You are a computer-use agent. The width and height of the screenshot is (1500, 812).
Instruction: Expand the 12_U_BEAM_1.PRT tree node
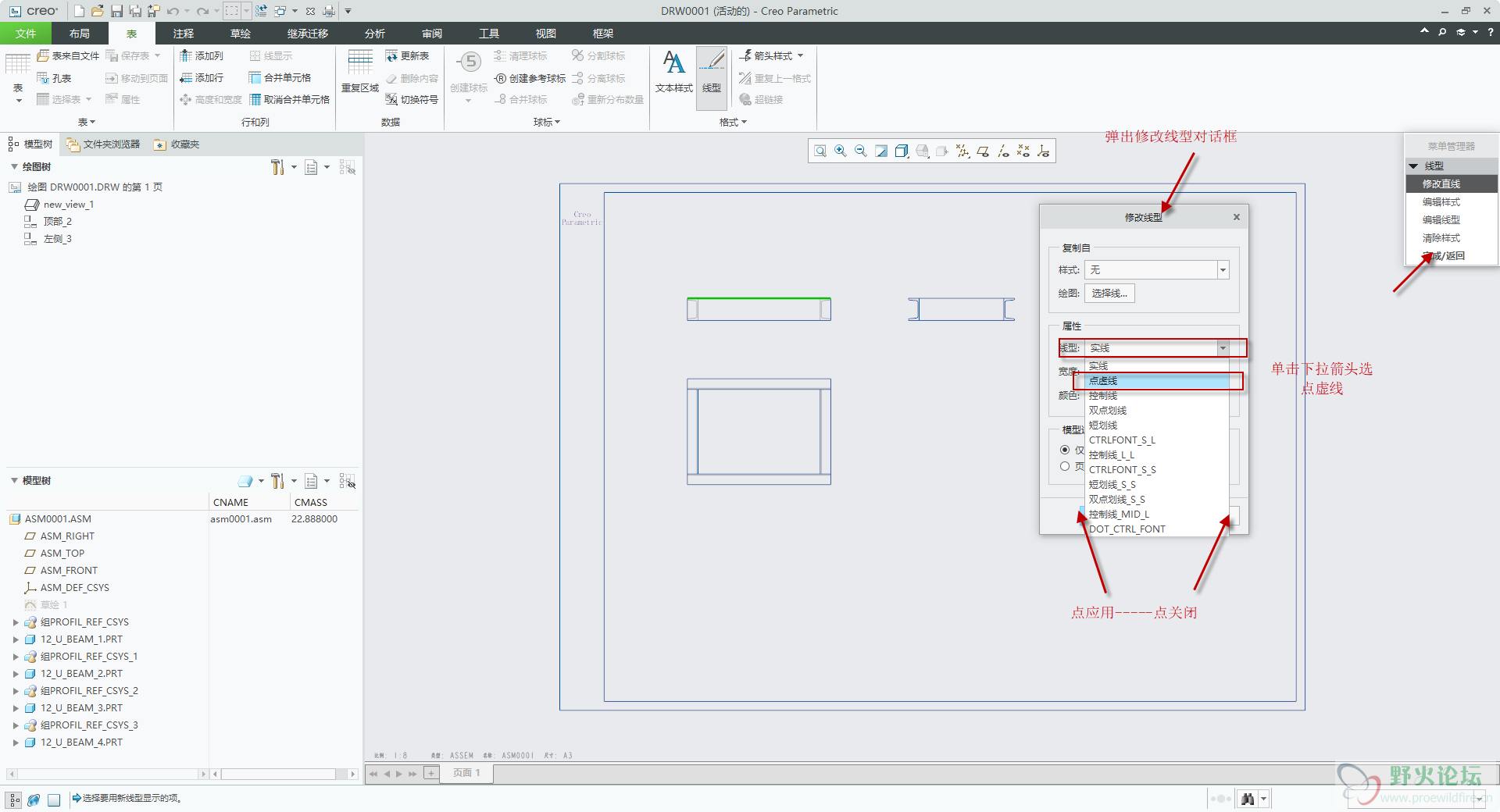tap(16, 639)
